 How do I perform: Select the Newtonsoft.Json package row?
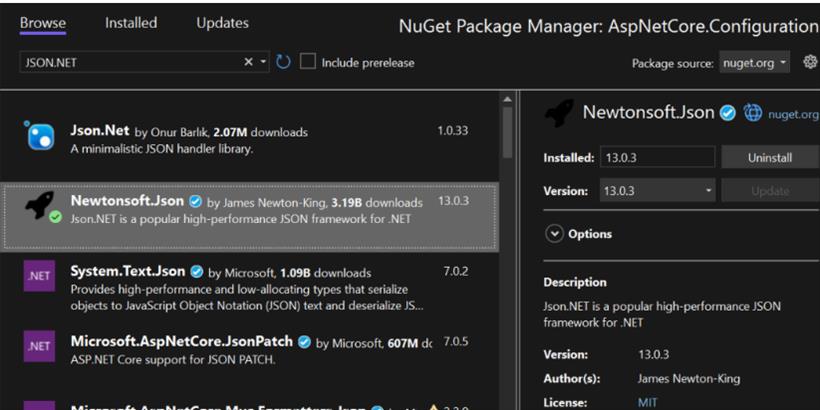(x=249, y=217)
